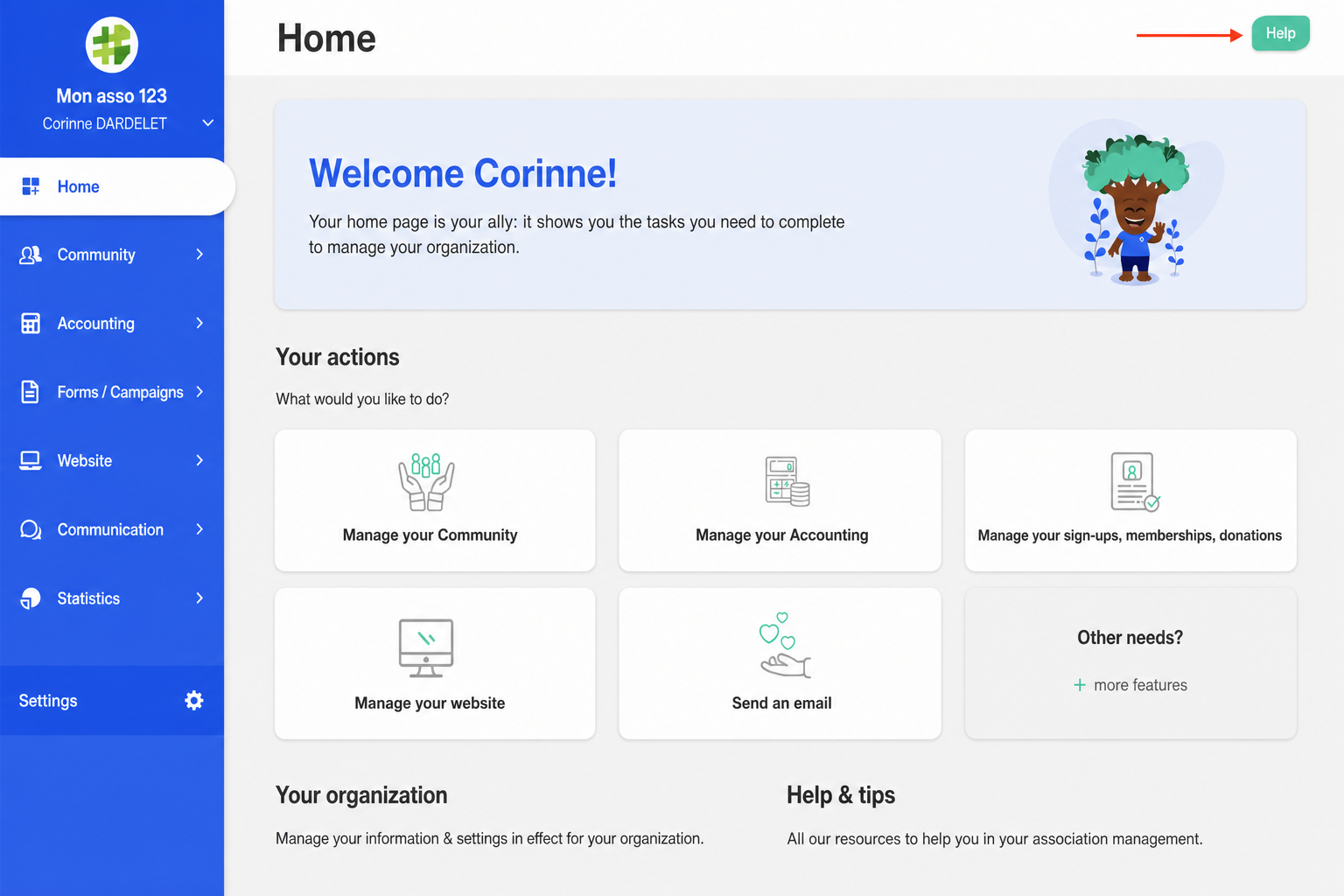This screenshot has height=896, width=1344.
Task: Click the Forms / Campaigns document icon
Action: click(x=31, y=392)
